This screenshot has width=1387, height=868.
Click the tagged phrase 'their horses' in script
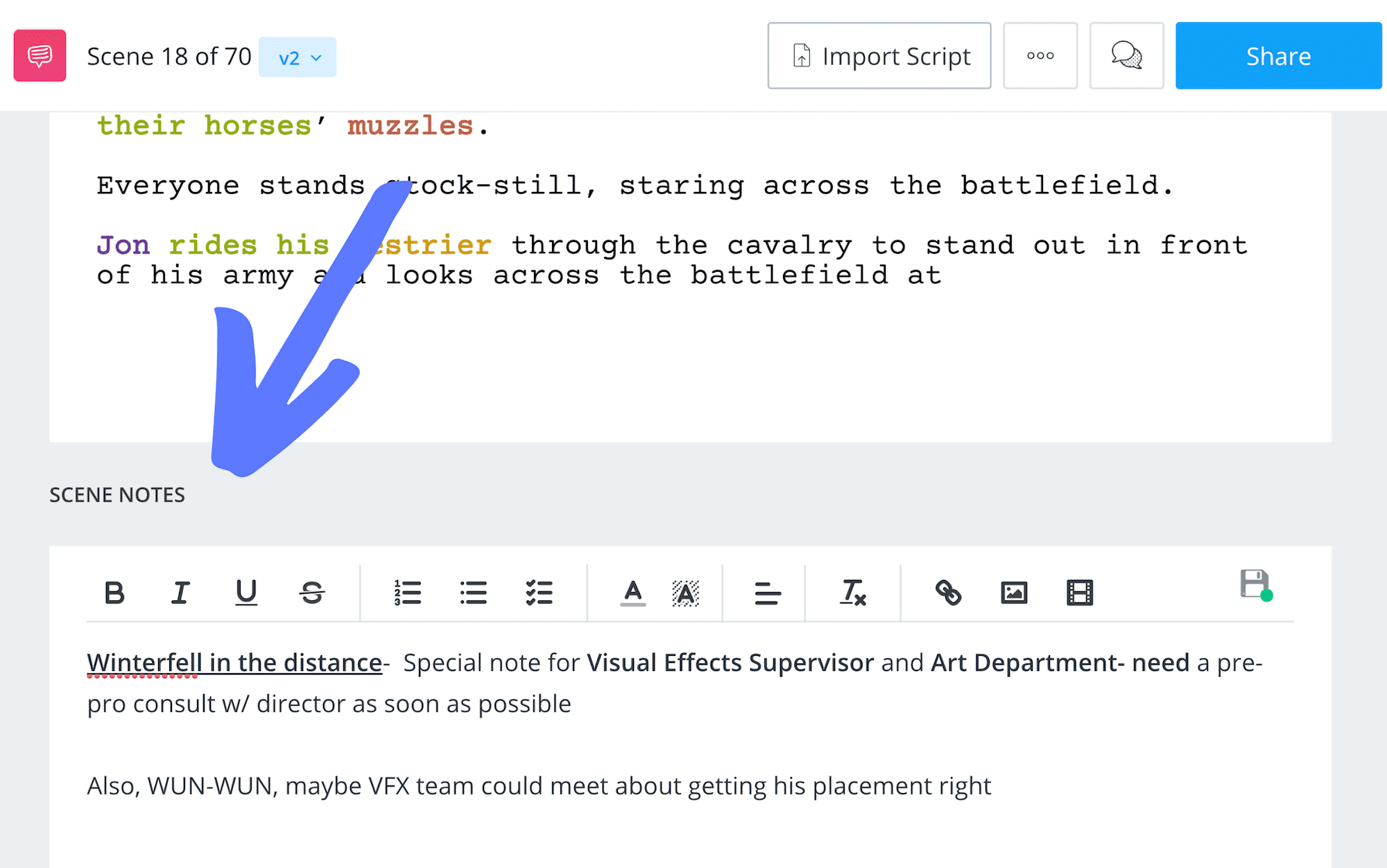(204, 126)
